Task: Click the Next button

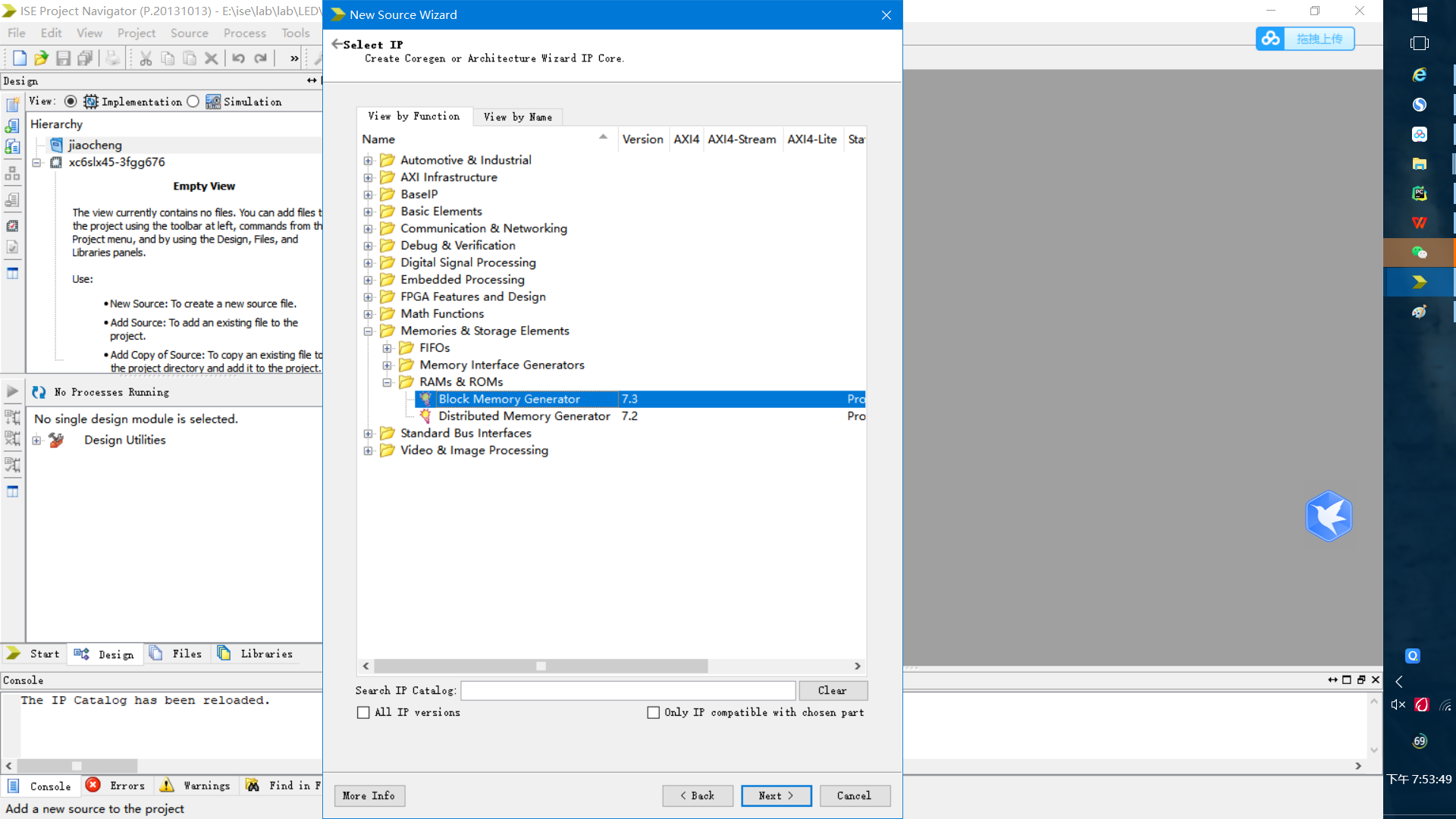Action: (x=776, y=795)
